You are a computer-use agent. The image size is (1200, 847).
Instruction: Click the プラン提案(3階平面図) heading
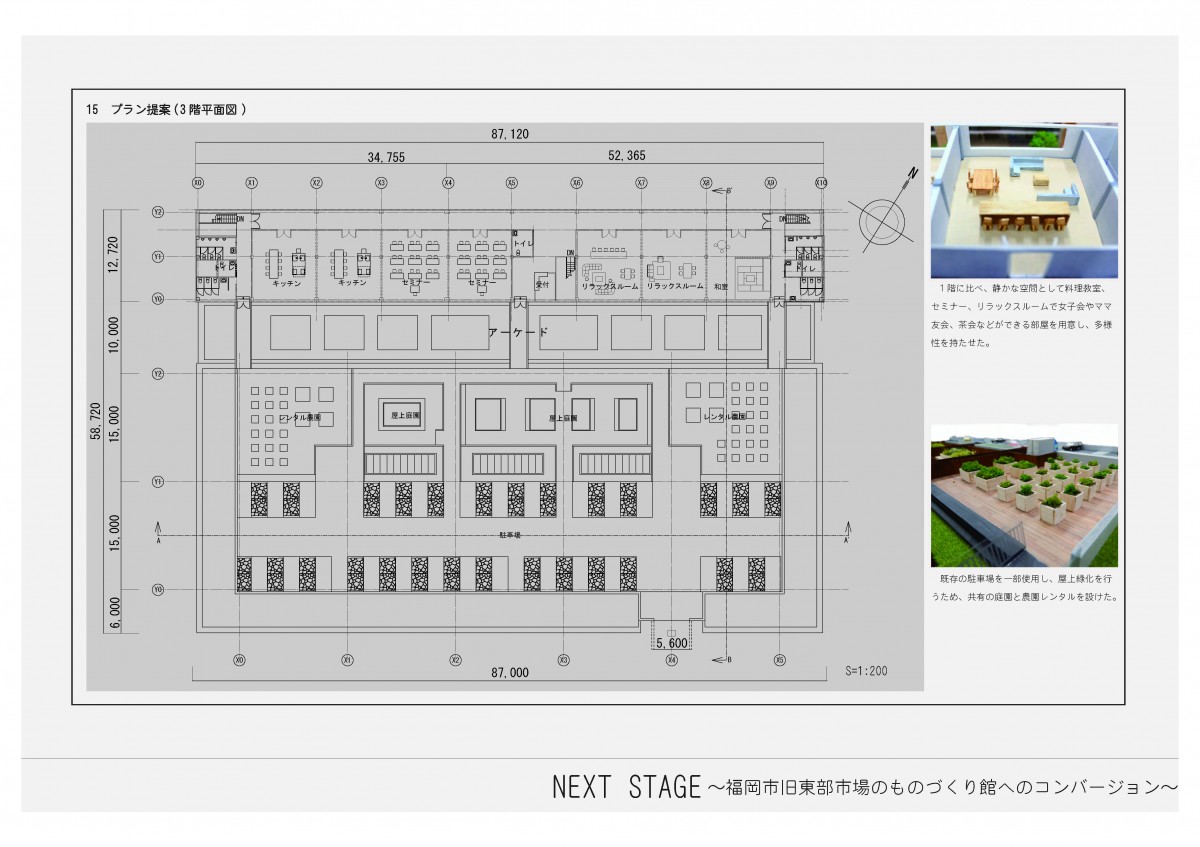click(167, 110)
